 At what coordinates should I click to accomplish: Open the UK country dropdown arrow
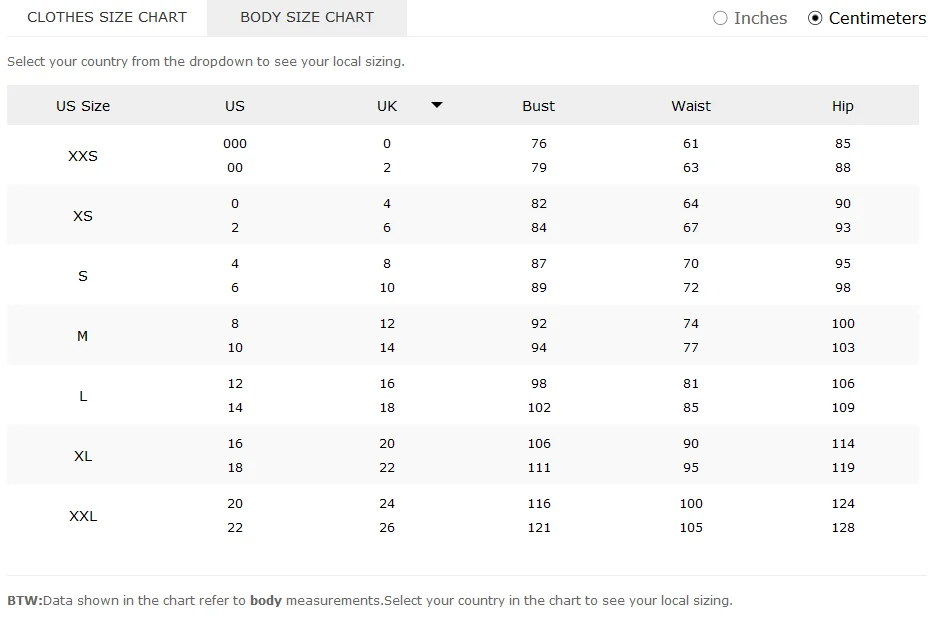click(x=437, y=105)
